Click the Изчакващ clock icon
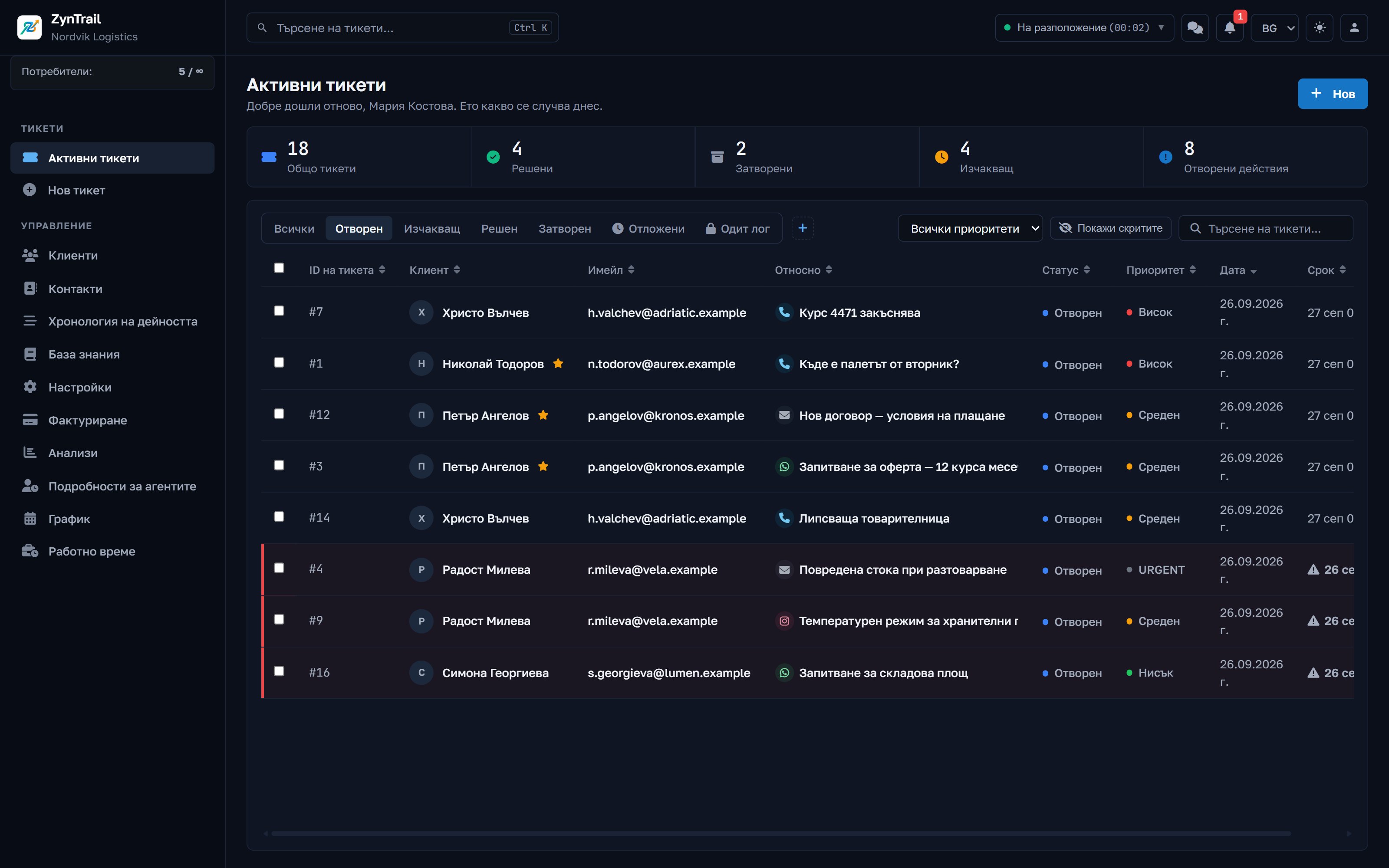Screen dimensions: 1389x868 point(941,157)
